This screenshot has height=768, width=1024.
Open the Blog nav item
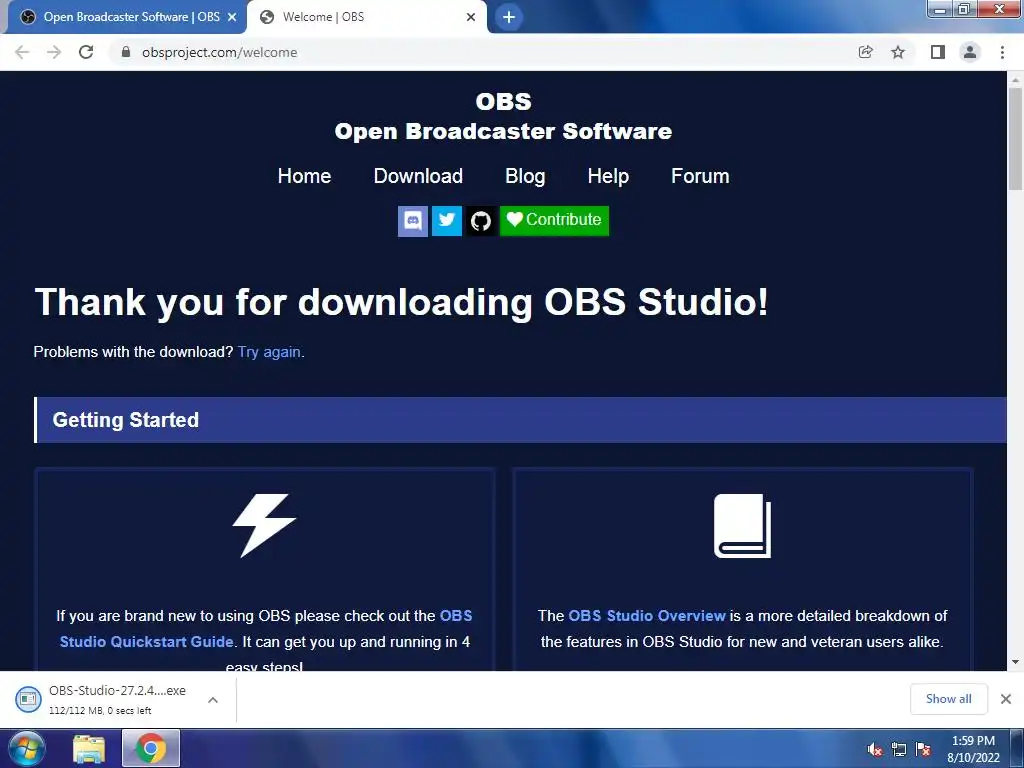point(525,176)
